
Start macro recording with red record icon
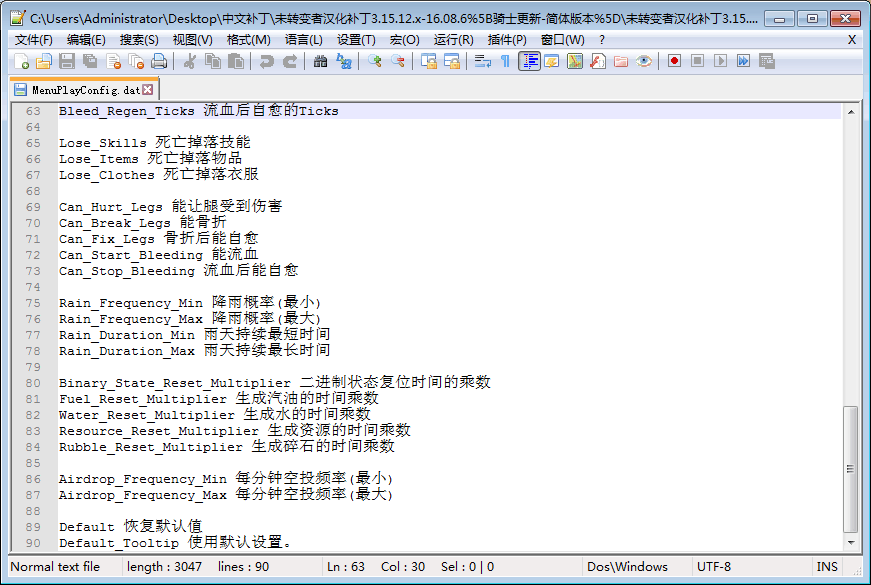pos(674,61)
